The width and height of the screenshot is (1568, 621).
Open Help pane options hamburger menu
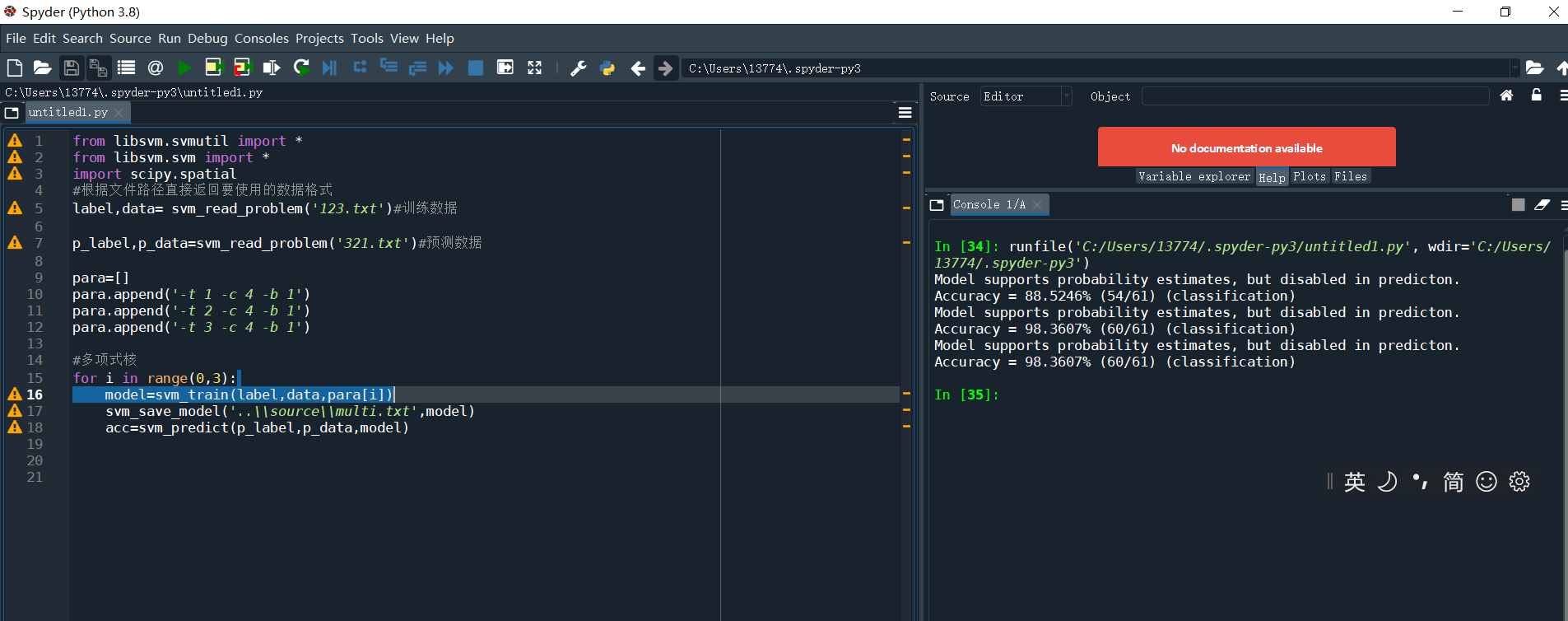coord(1563,96)
